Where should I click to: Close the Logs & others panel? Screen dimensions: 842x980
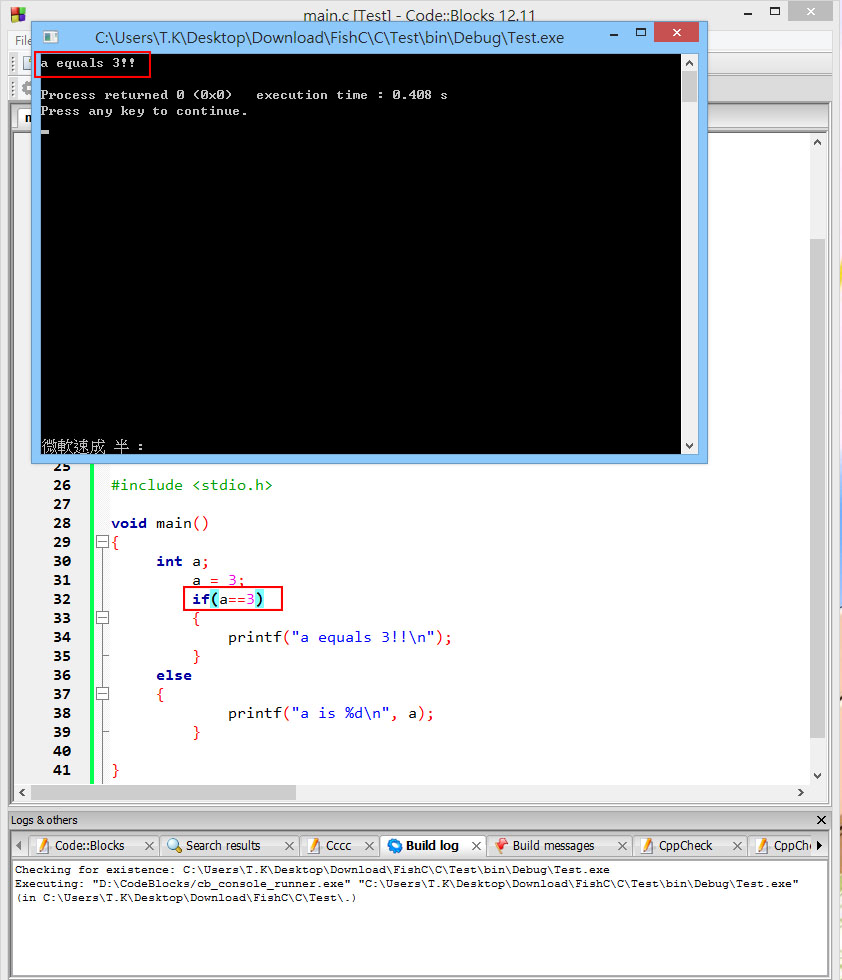(x=821, y=820)
